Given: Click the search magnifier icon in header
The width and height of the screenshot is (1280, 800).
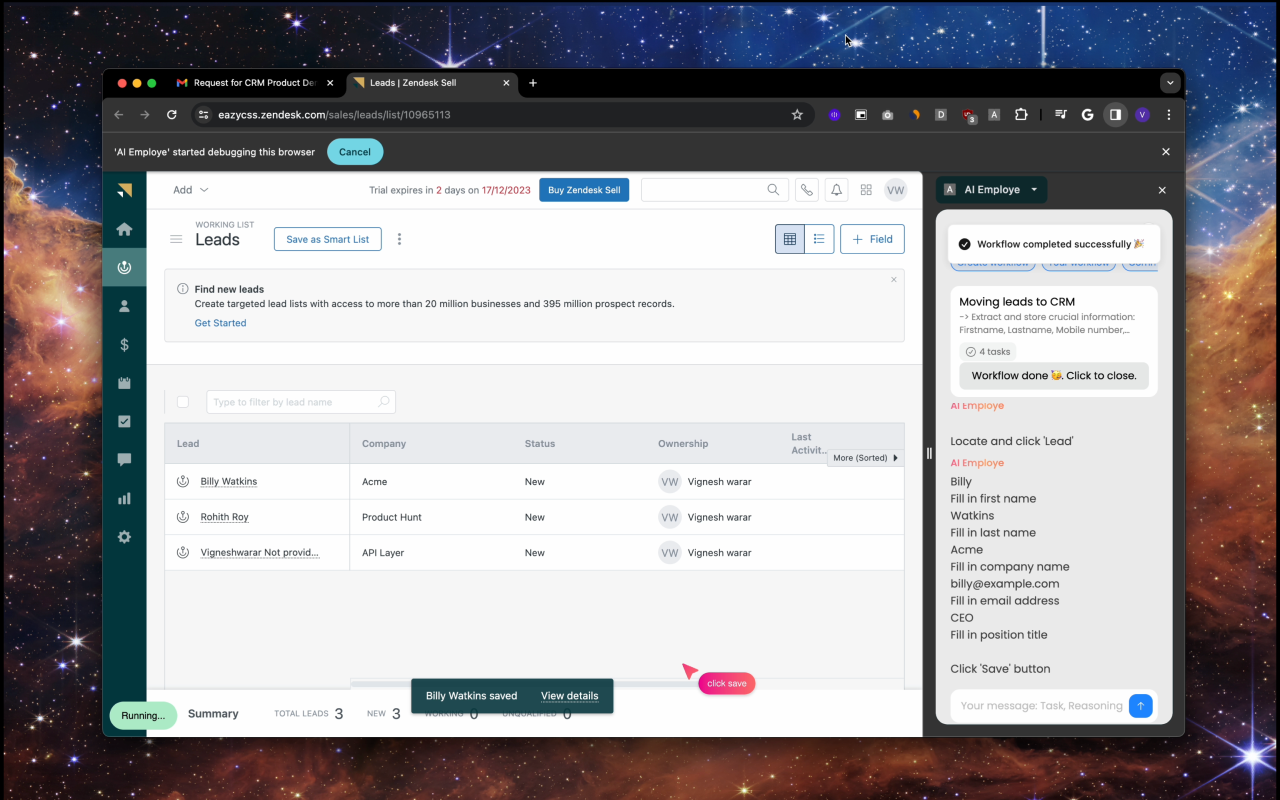Looking at the screenshot, I should [773, 190].
